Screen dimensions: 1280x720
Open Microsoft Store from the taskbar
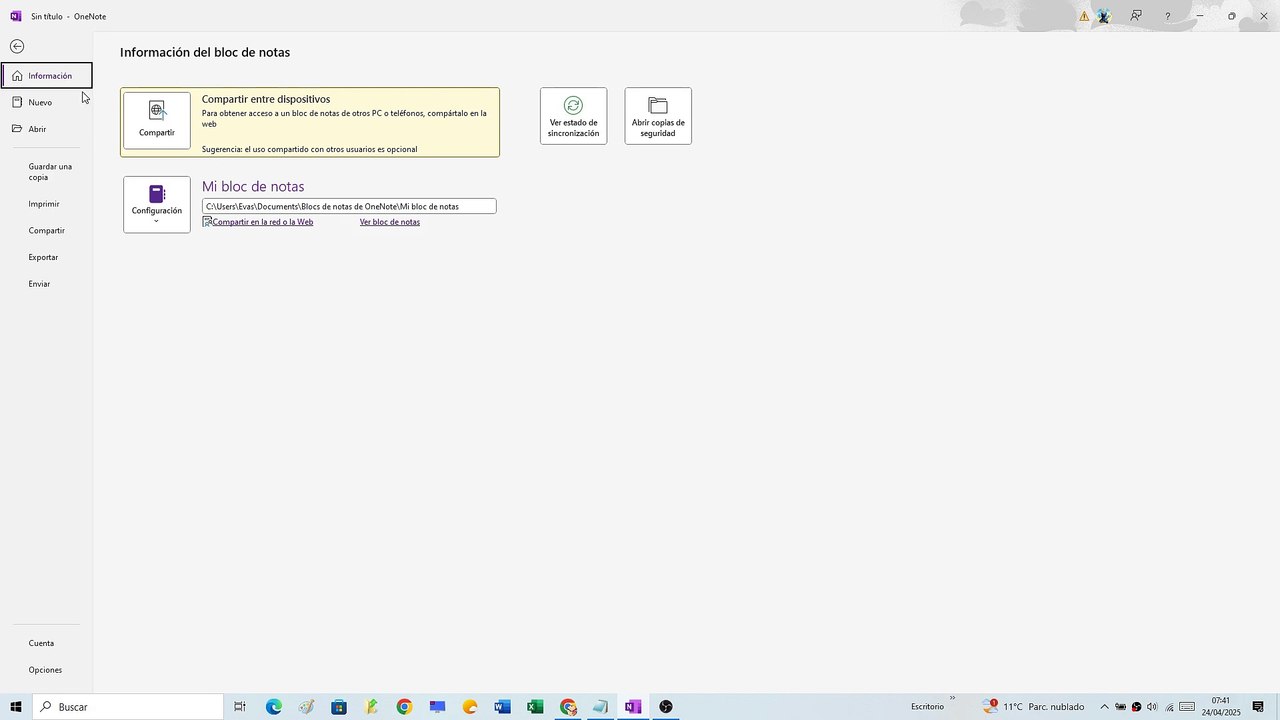coord(339,707)
